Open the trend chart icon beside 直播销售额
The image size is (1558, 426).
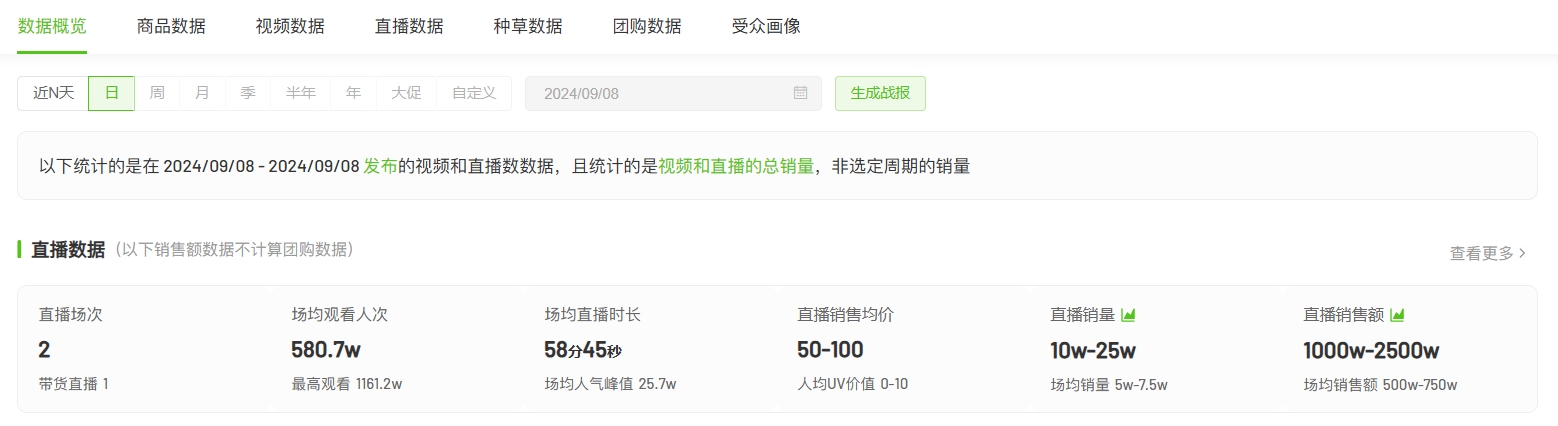pos(1397,315)
